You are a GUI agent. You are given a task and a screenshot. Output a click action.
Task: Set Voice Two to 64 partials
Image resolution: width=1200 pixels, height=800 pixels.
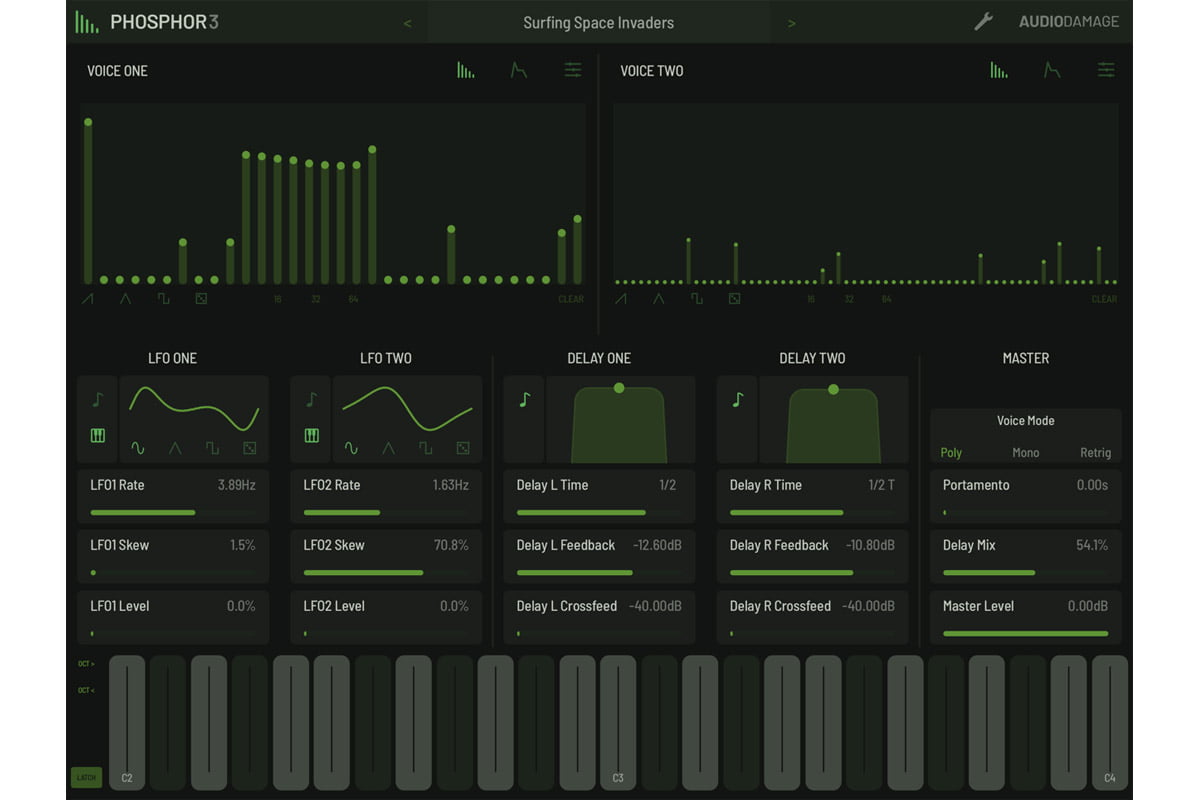[x=886, y=299]
